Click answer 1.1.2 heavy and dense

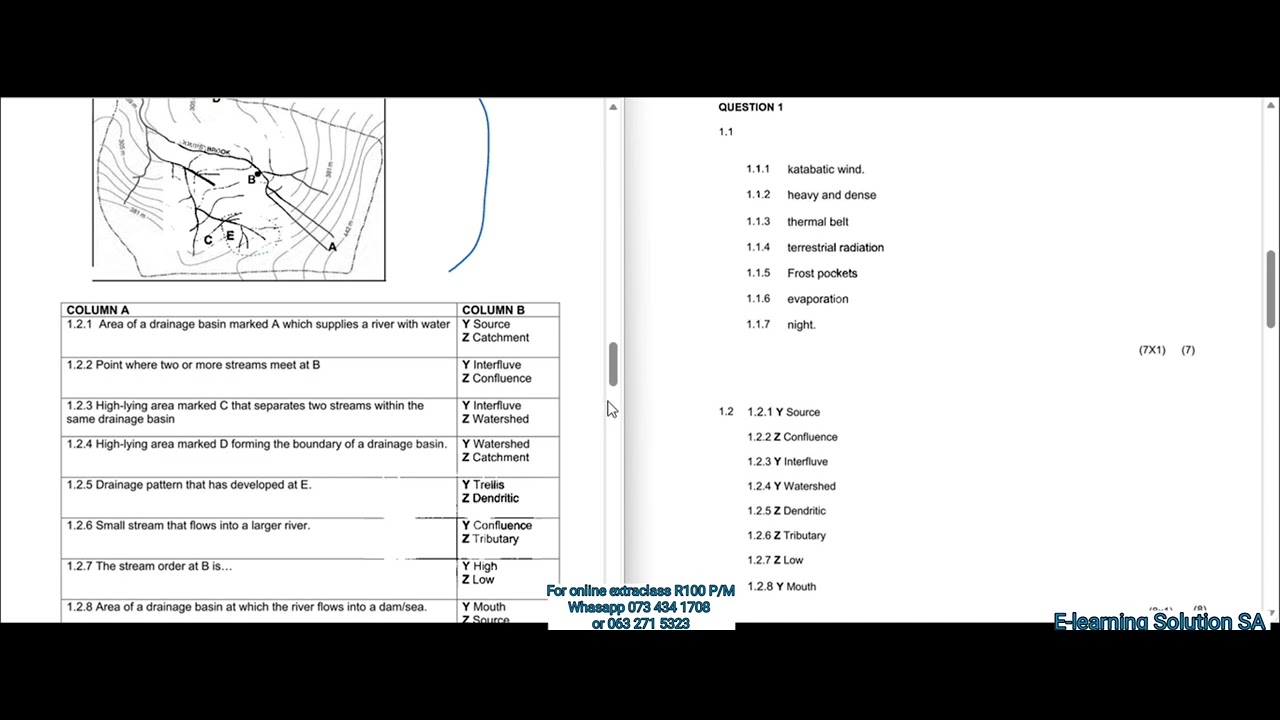click(x=811, y=195)
